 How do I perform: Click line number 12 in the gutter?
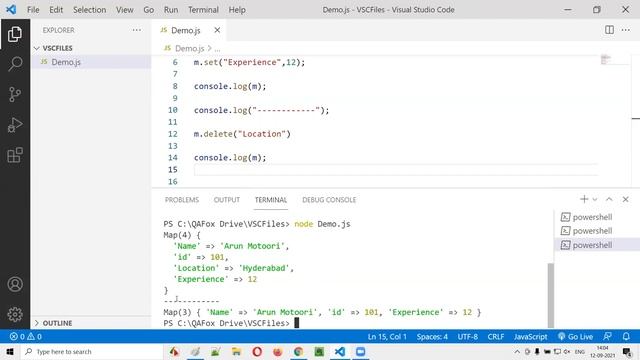173,134
